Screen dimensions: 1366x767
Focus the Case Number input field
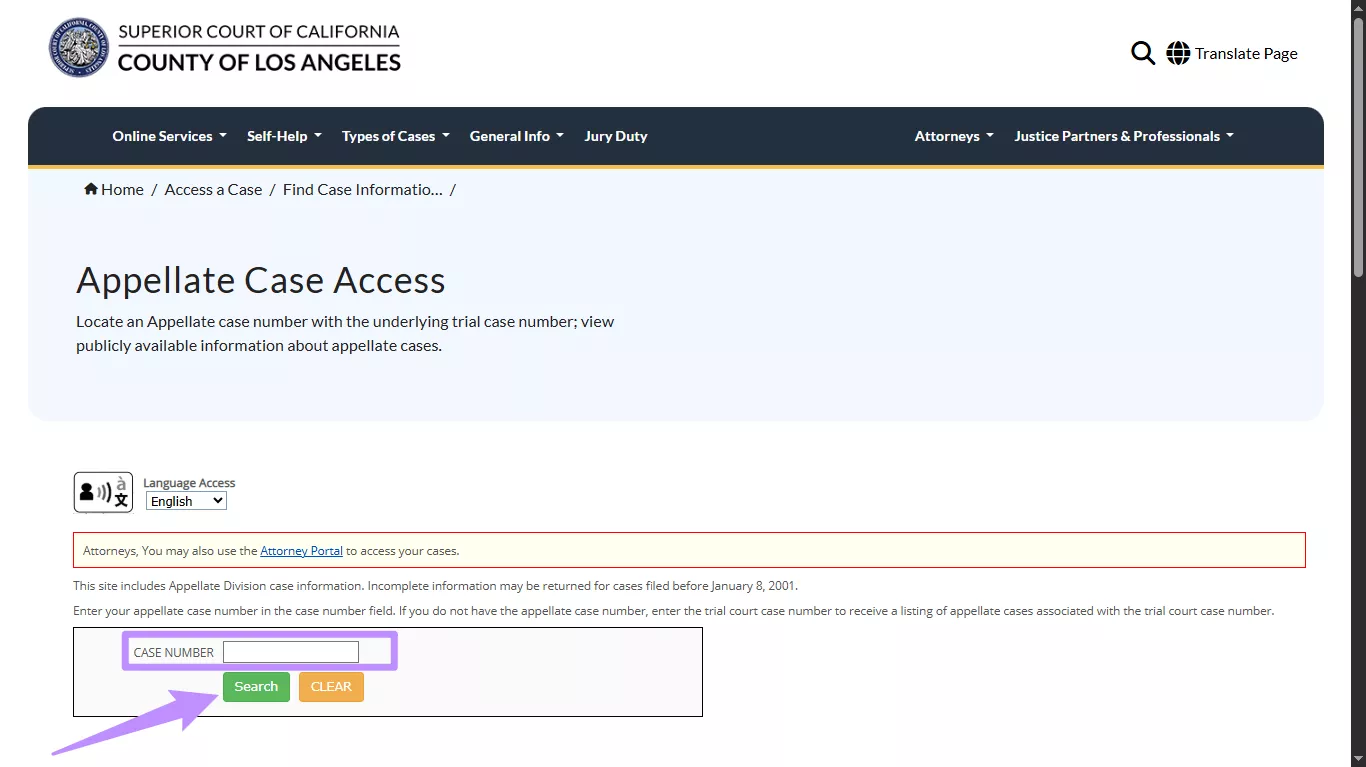[x=290, y=652]
